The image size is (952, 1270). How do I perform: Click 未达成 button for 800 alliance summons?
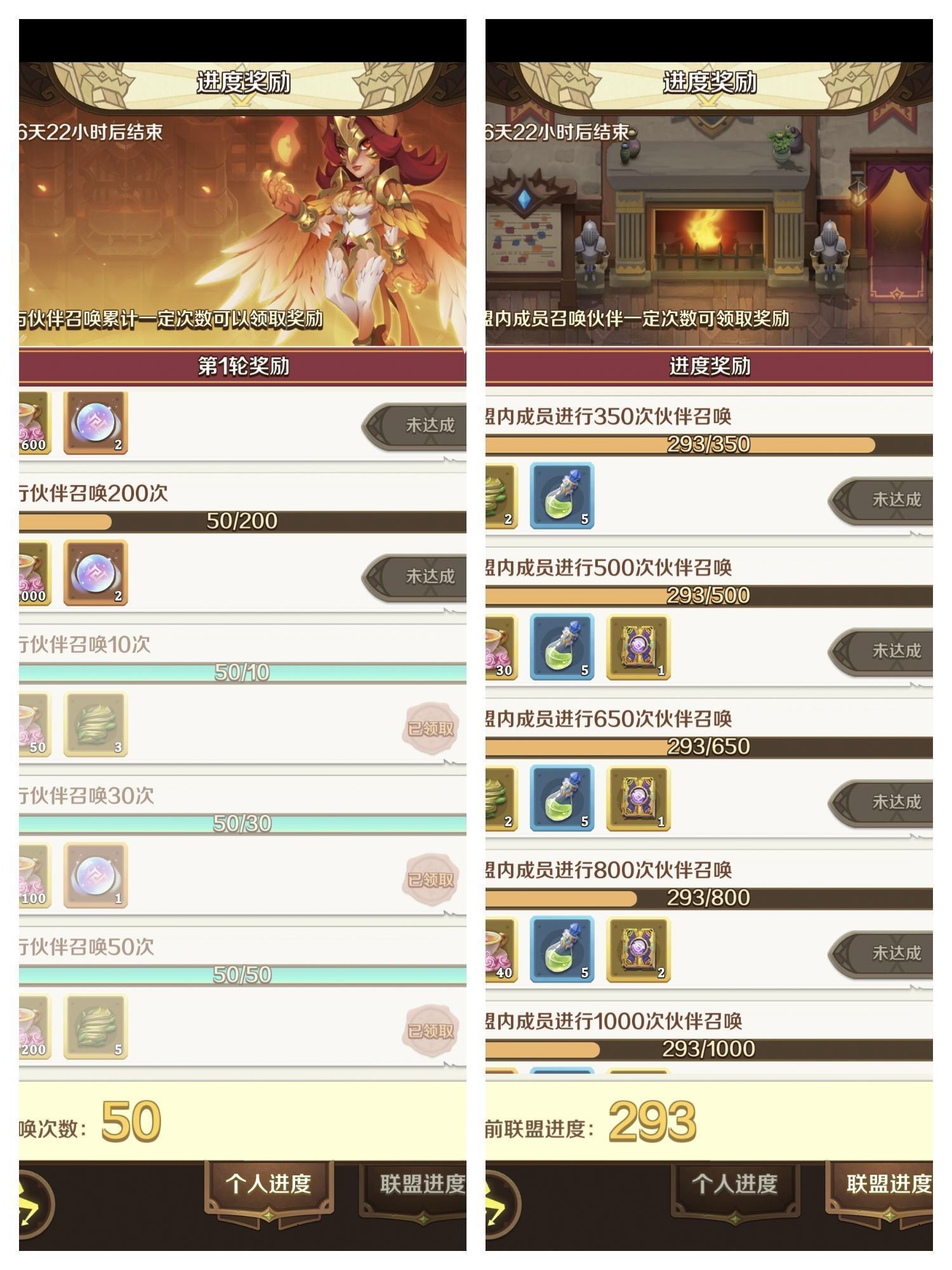click(881, 953)
